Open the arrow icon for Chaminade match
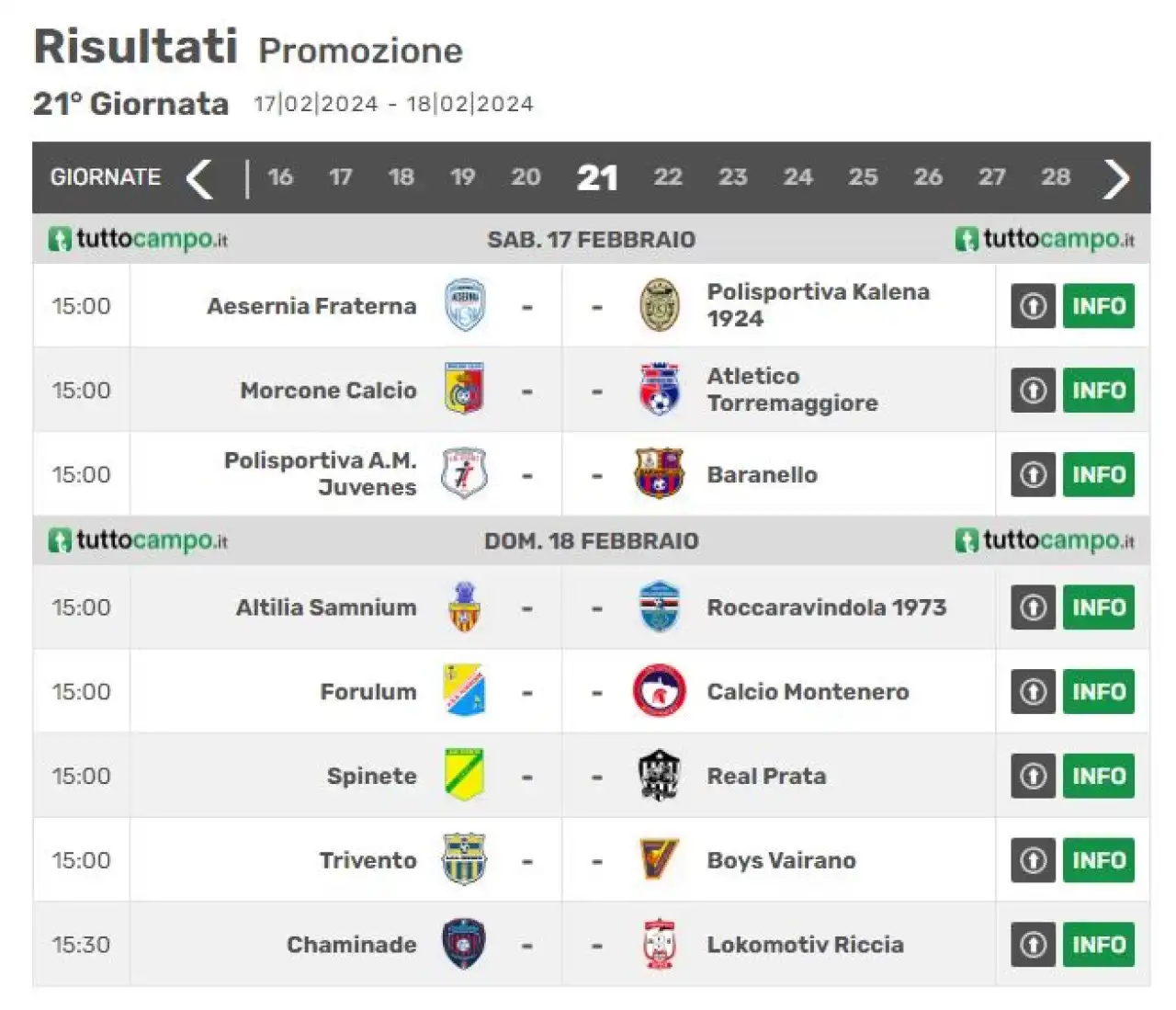 coord(1034,945)
